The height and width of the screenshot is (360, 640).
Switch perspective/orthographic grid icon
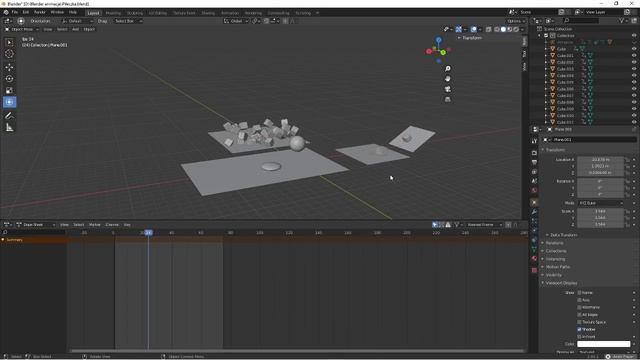pos(448,99)
